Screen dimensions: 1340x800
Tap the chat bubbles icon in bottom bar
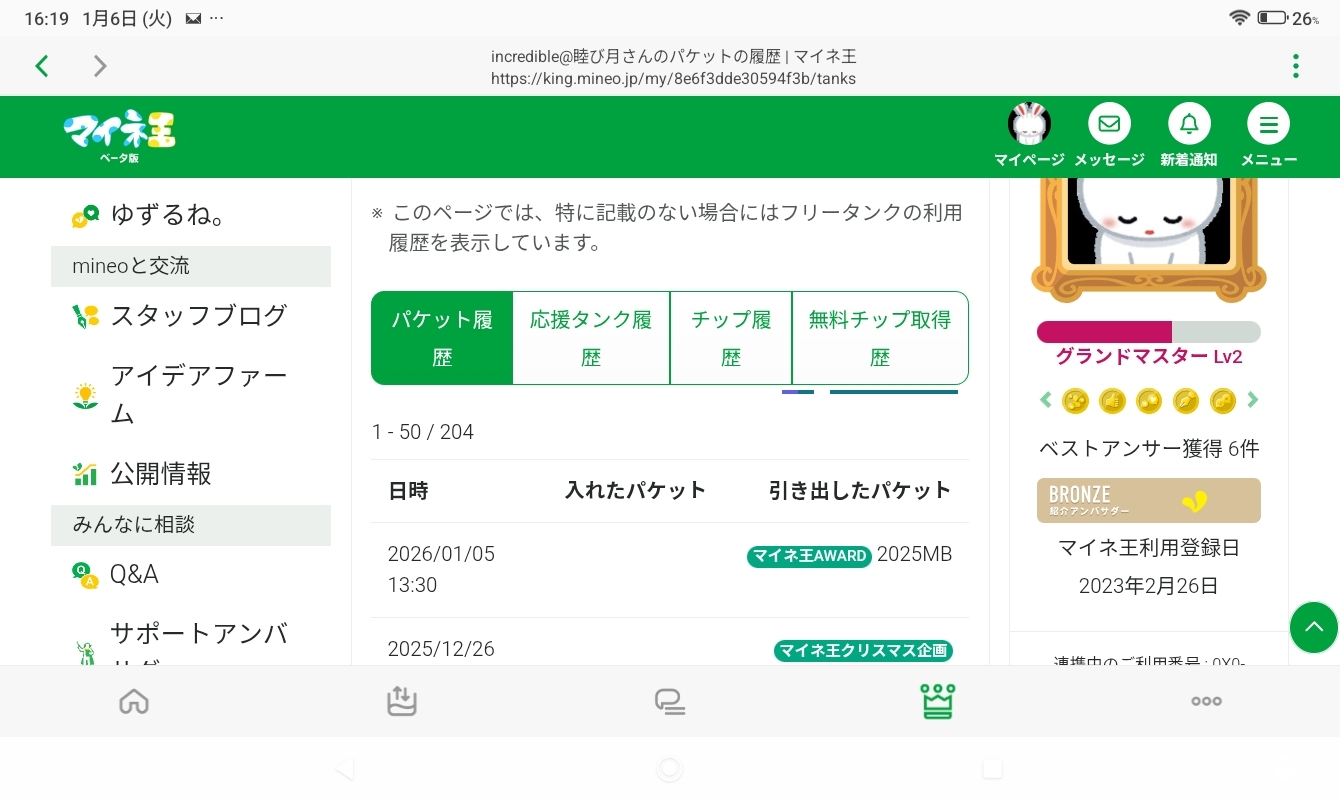click(x=669, y=702)
